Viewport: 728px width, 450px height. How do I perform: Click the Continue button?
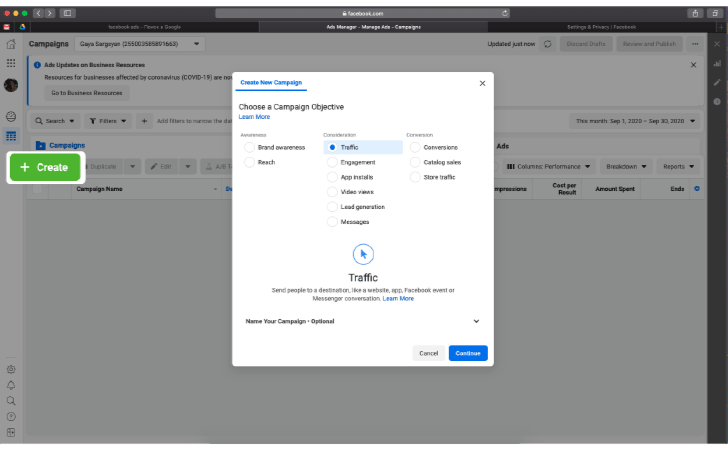[468, 353]
